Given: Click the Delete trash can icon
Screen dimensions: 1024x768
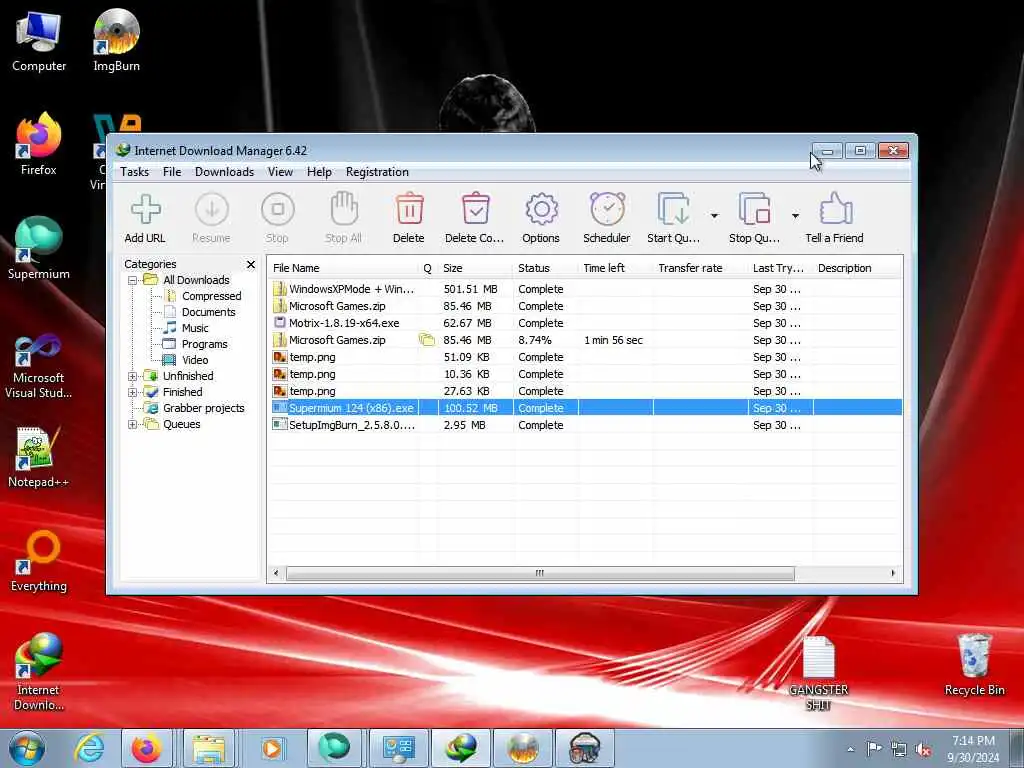Looking at the screenshot, I should (x=409, y=218).
